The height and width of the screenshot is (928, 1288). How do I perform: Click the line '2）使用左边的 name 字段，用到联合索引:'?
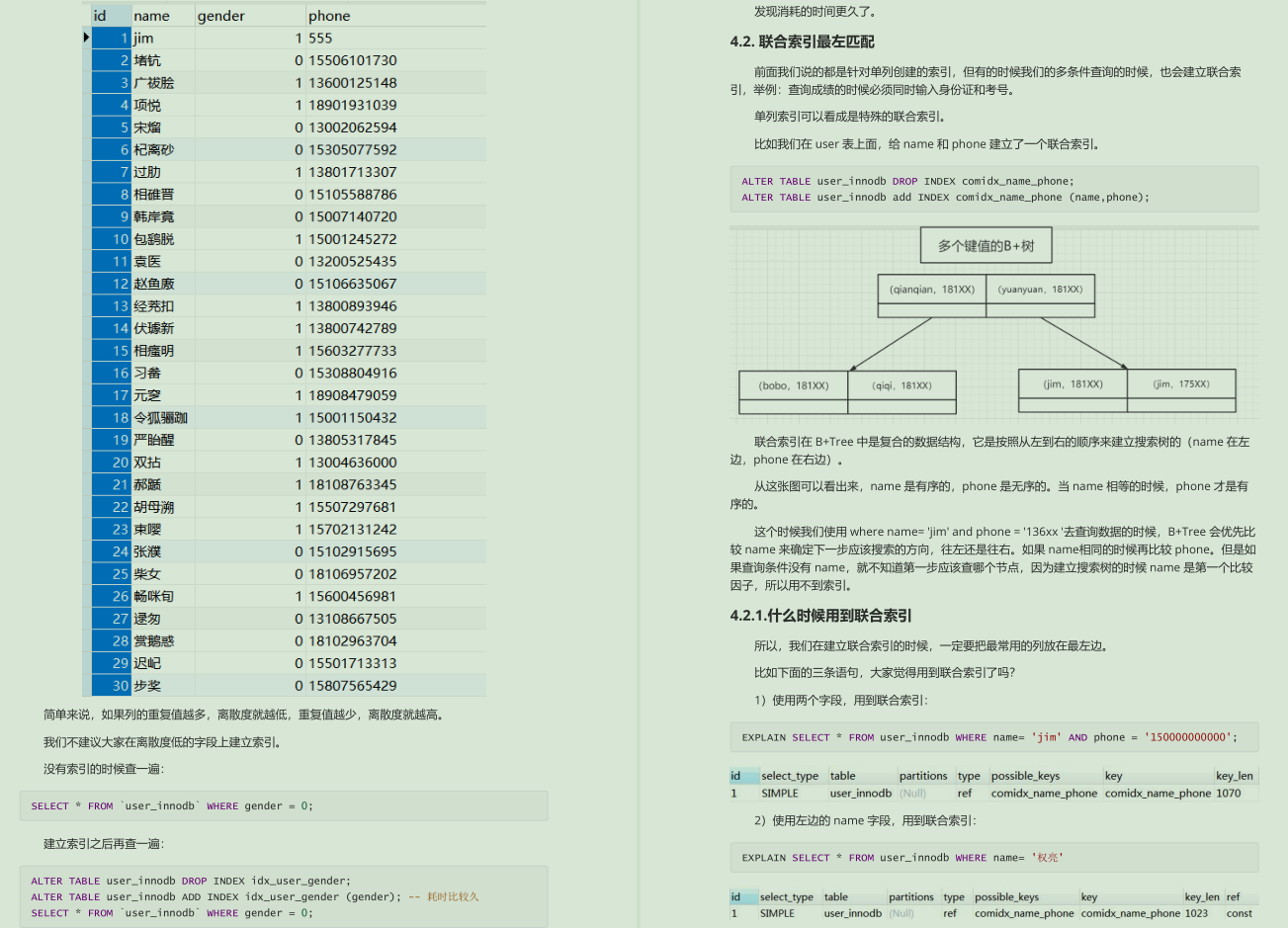[865, 820]
